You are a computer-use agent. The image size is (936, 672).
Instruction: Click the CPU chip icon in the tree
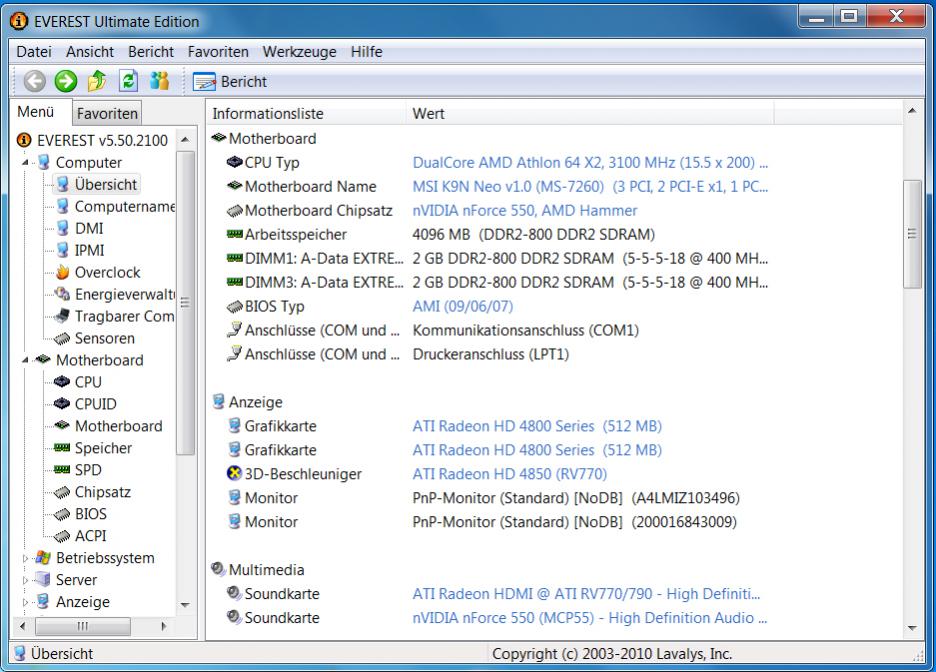(x=62, y=381)
